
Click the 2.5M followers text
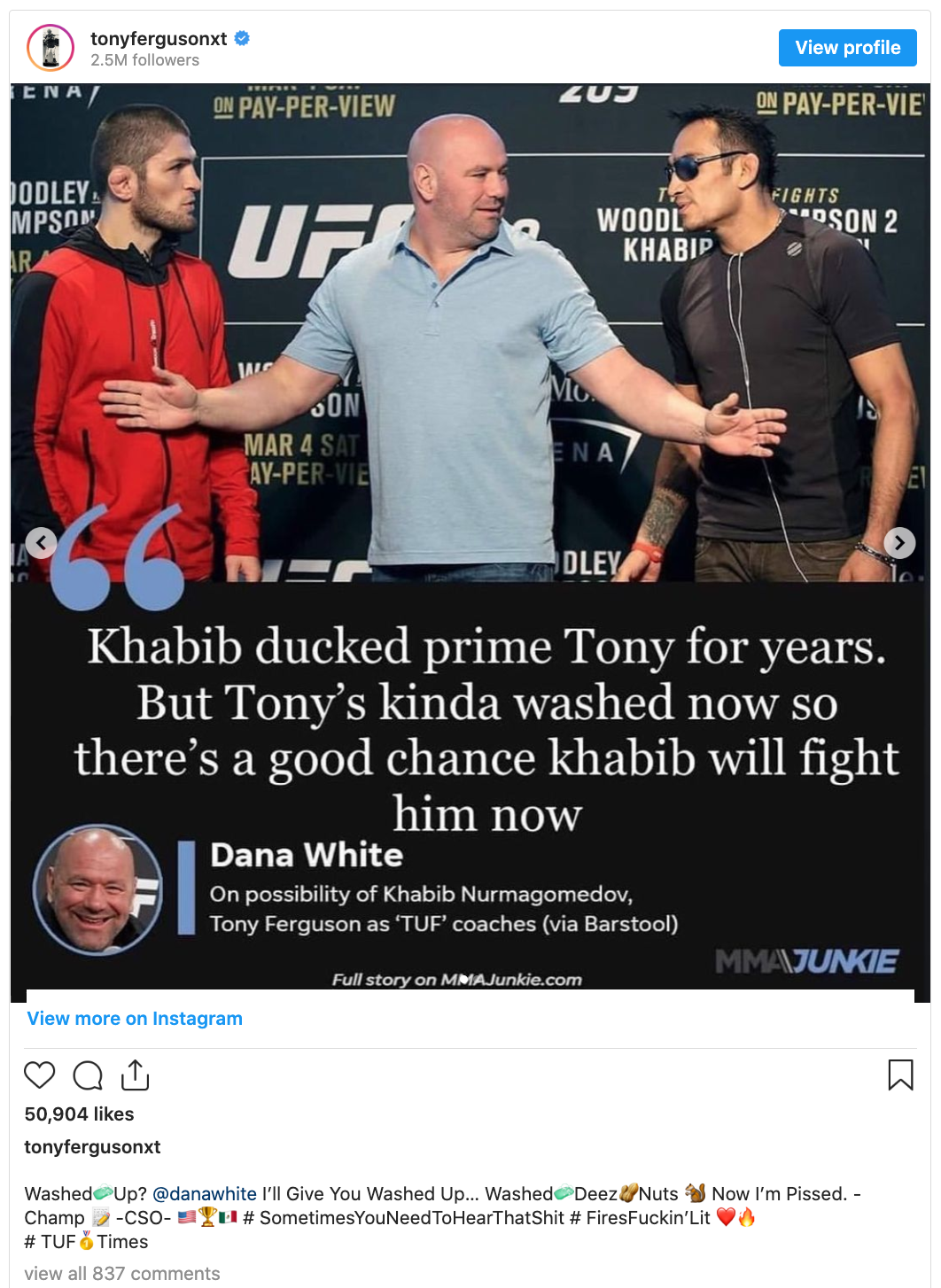(x=144, y=60)
